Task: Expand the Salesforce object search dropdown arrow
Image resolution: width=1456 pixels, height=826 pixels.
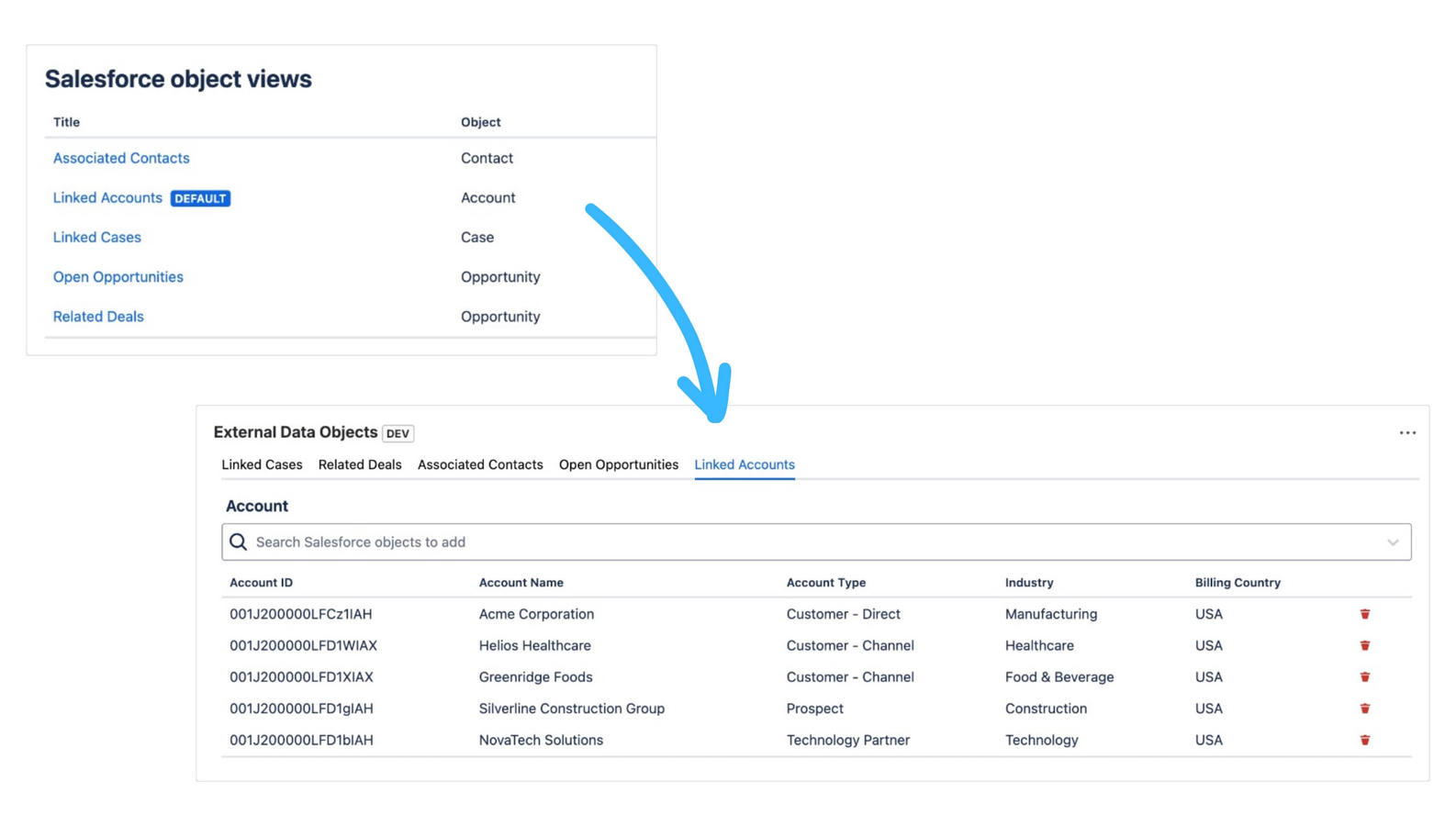Action: pos(1393,542)
